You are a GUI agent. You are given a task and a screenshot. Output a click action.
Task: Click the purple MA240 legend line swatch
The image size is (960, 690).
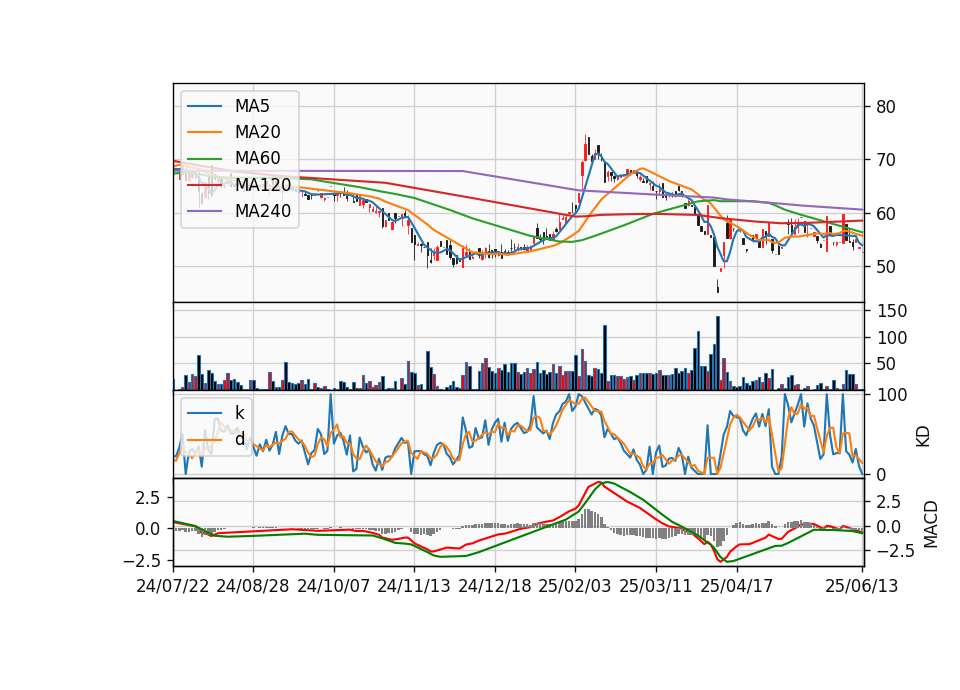tap(204, 211)
